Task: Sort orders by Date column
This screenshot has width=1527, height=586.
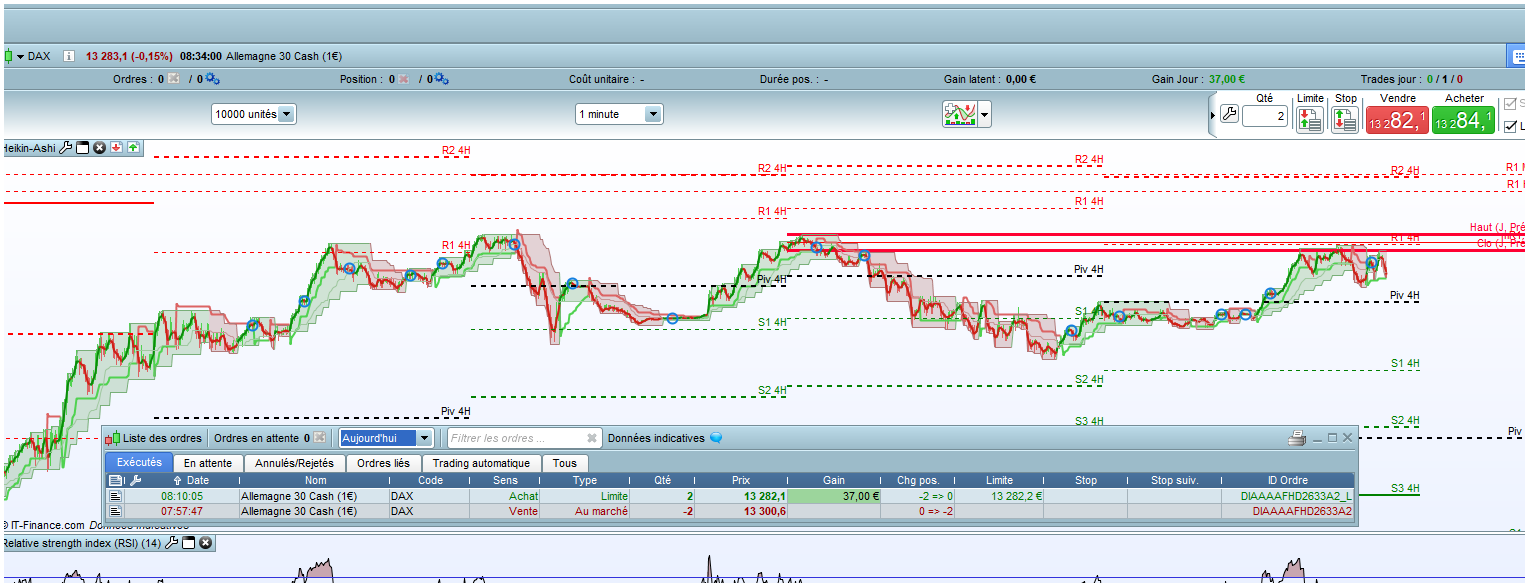Action: [197, 481]
